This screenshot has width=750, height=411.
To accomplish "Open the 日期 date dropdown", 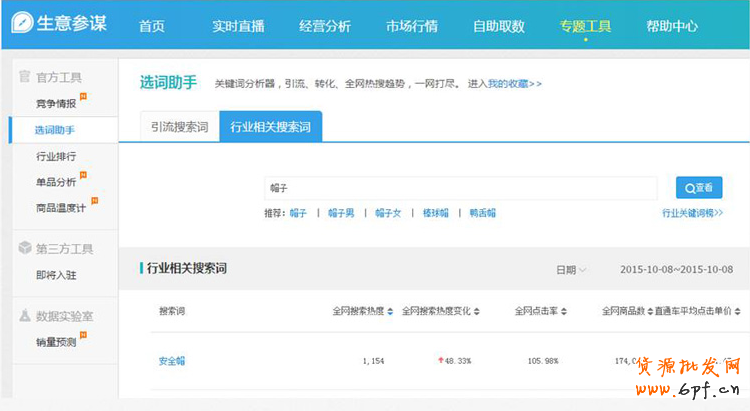I will [571, 270].
